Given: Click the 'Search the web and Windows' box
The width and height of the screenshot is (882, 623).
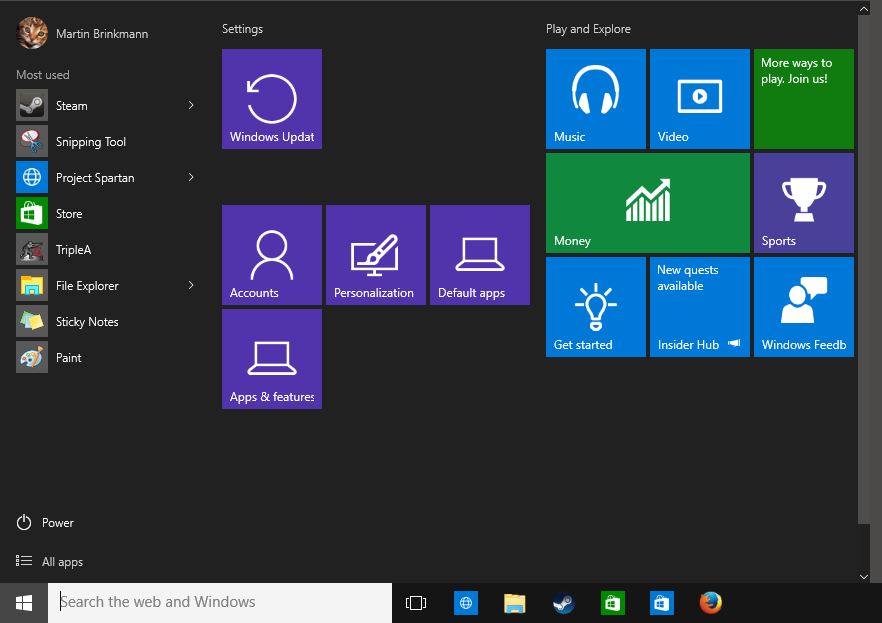Looking at the screenshot, I should click(220, 602).
